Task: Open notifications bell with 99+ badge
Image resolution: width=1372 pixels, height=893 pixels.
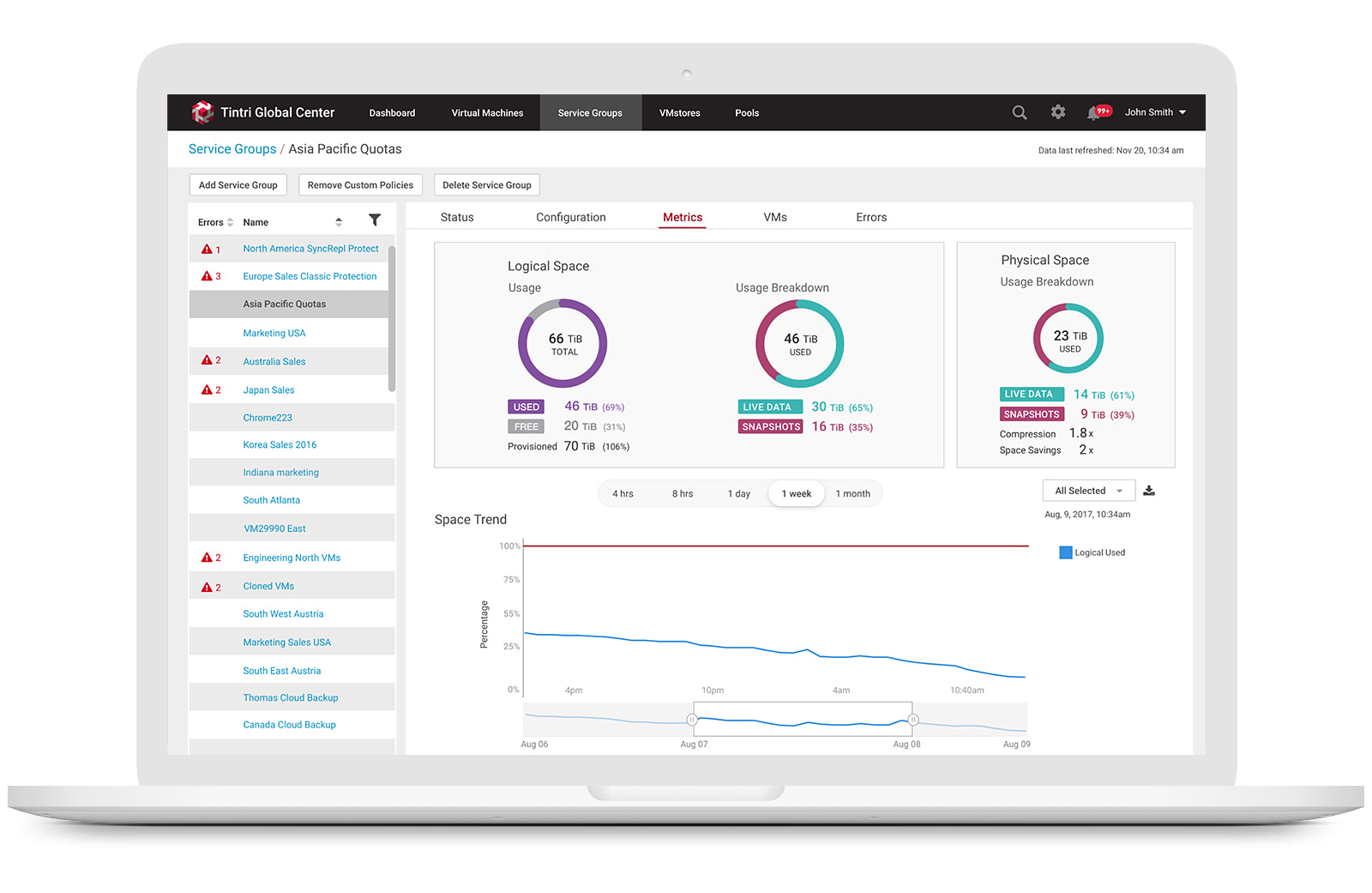Action: click(x=1098, y=112)
